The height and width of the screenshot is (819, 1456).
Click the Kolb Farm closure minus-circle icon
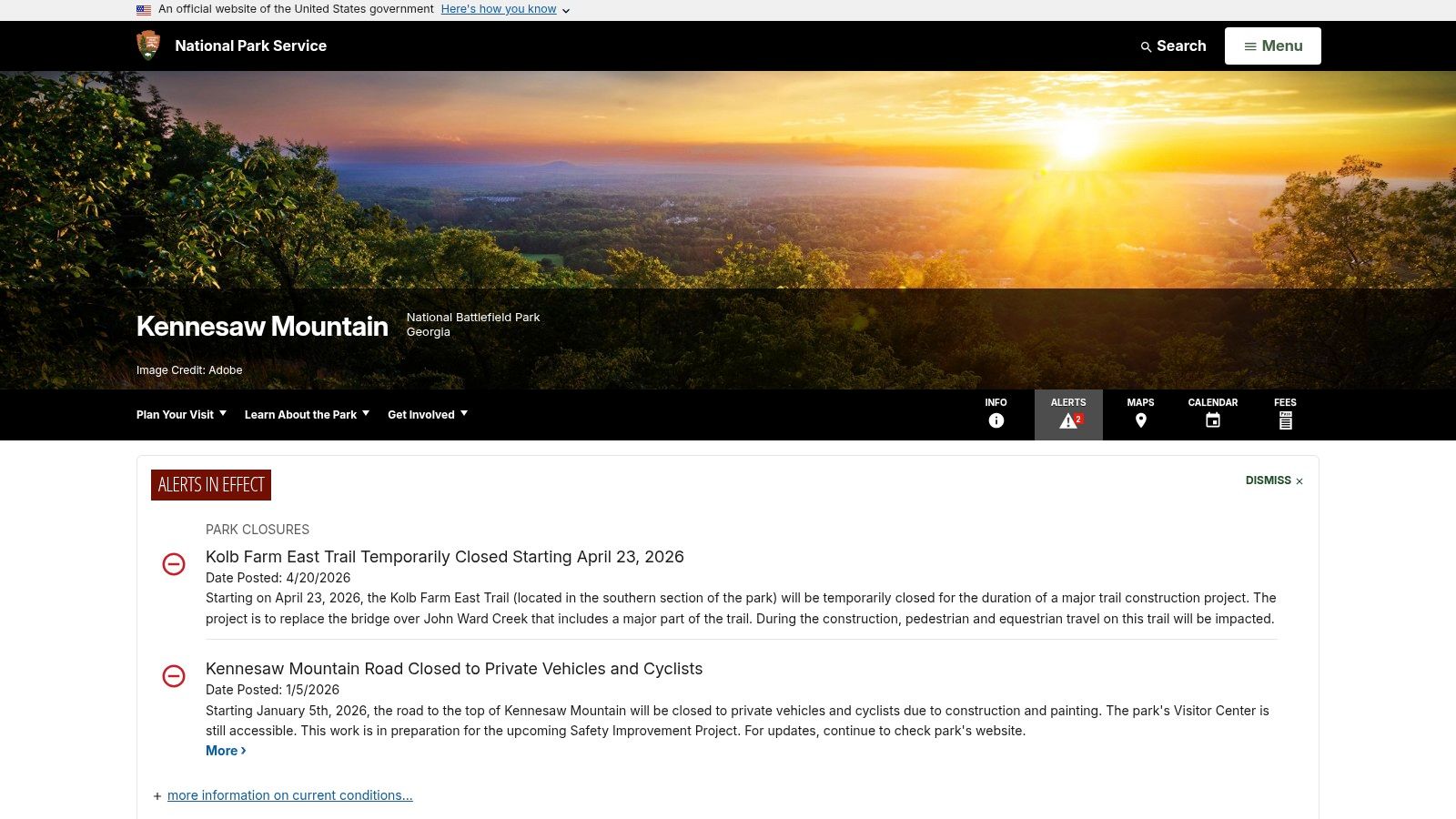click(173, 564)
